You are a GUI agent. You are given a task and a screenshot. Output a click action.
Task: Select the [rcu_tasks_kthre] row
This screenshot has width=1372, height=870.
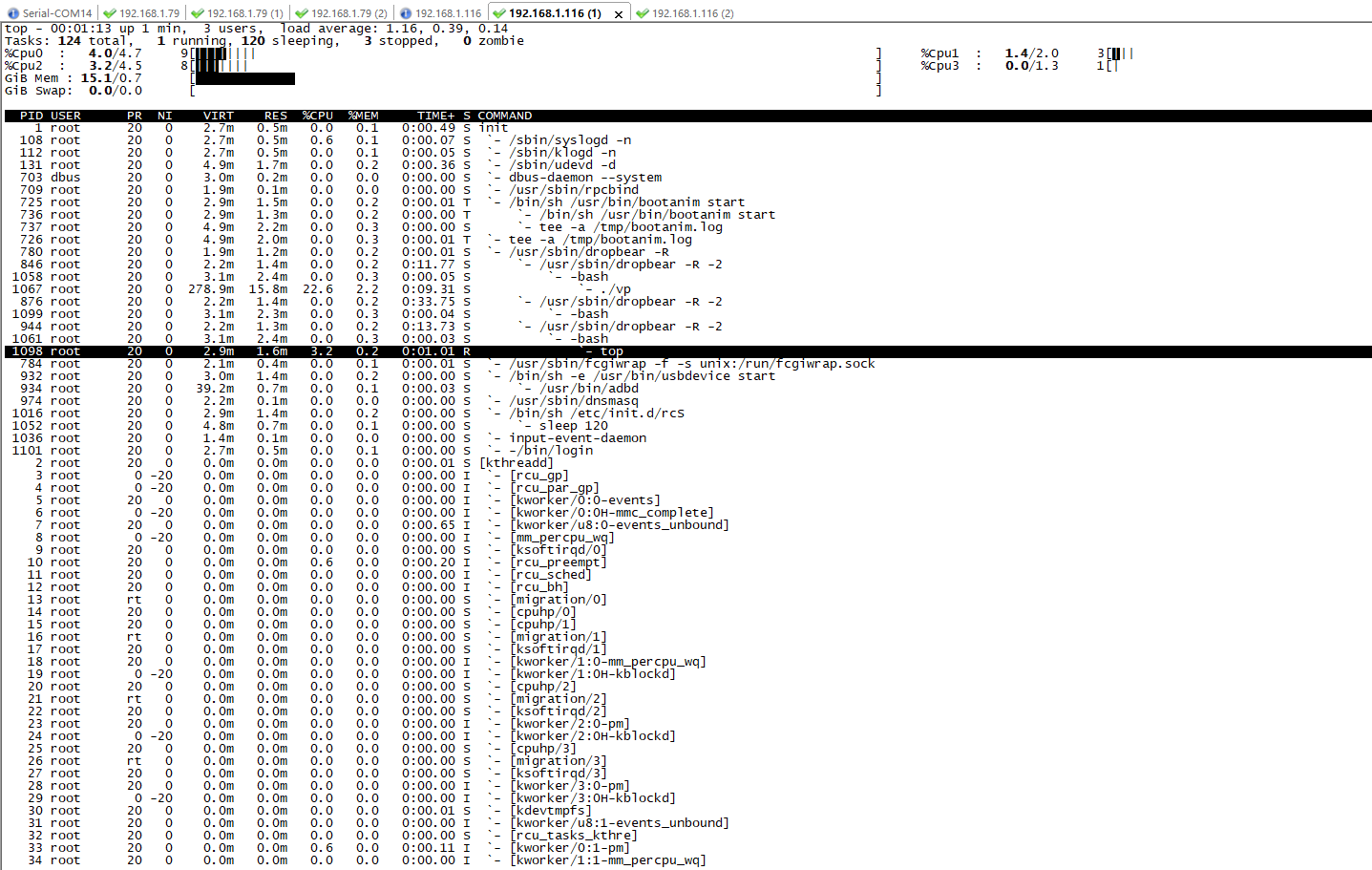click(x=687, y=836)
